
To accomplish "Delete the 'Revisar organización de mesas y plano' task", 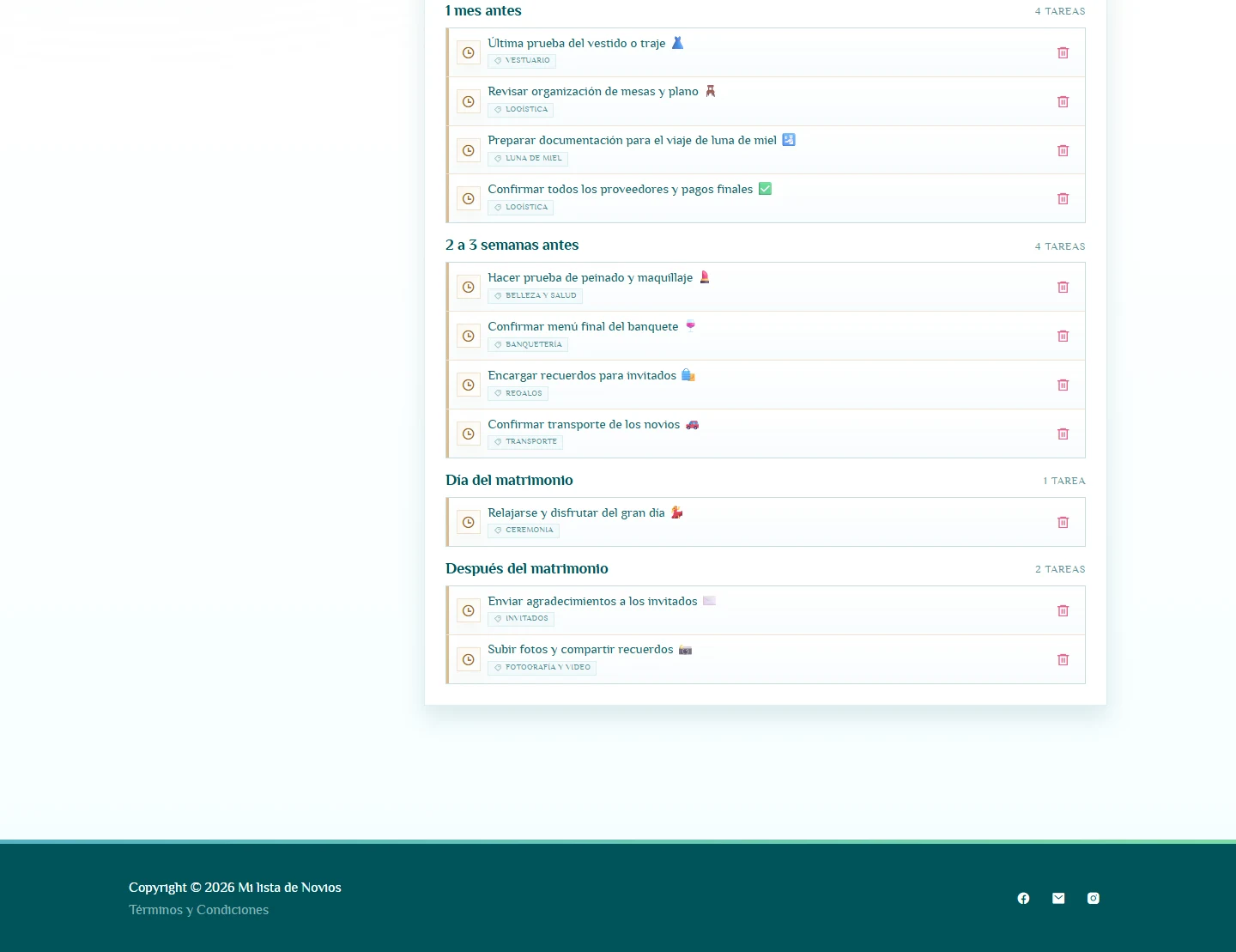I will (1063, 102).
